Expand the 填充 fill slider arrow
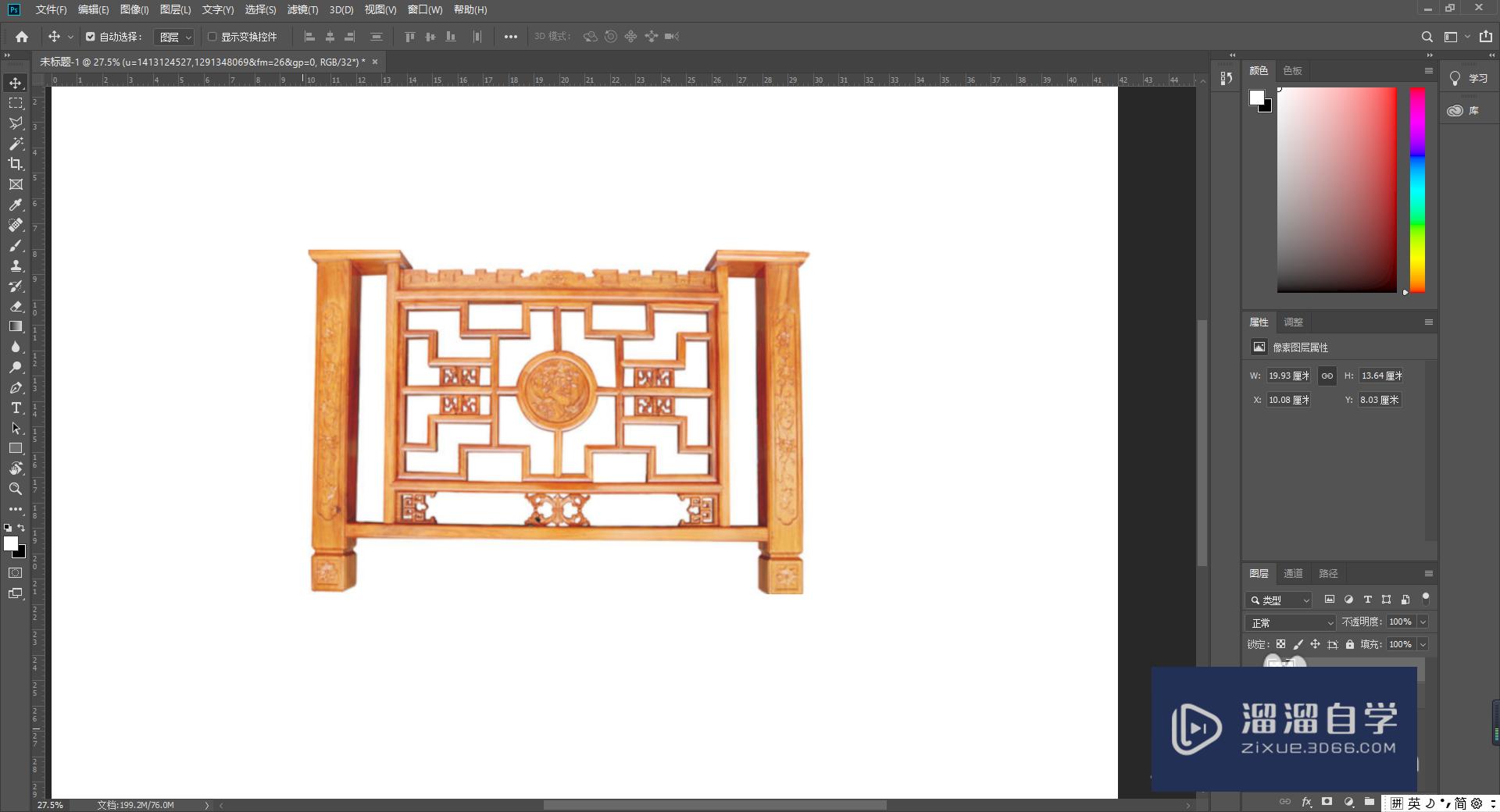 pos(1423,644)
